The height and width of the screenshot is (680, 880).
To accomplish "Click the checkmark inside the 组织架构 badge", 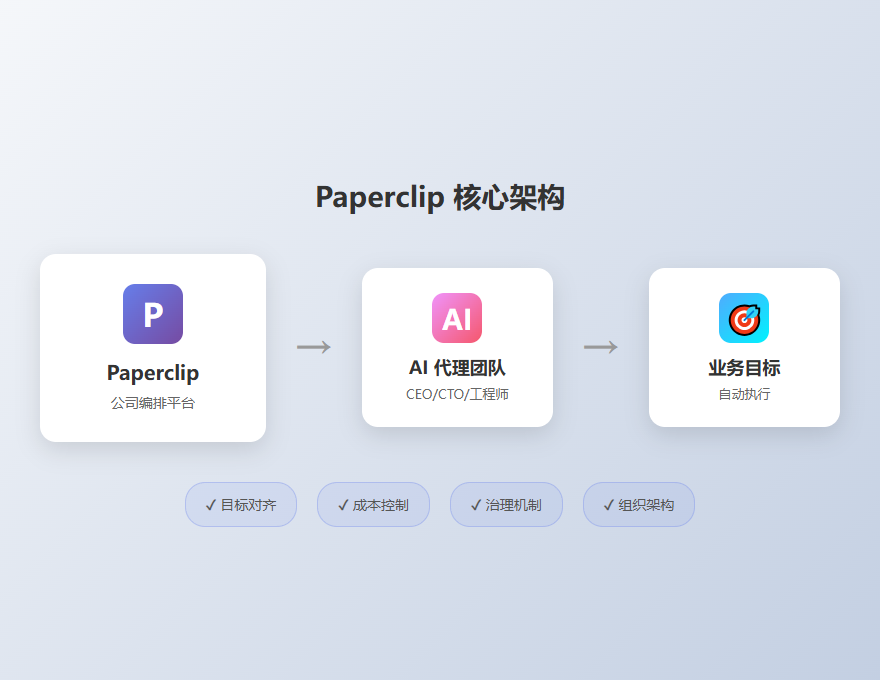I will point(607,505).
